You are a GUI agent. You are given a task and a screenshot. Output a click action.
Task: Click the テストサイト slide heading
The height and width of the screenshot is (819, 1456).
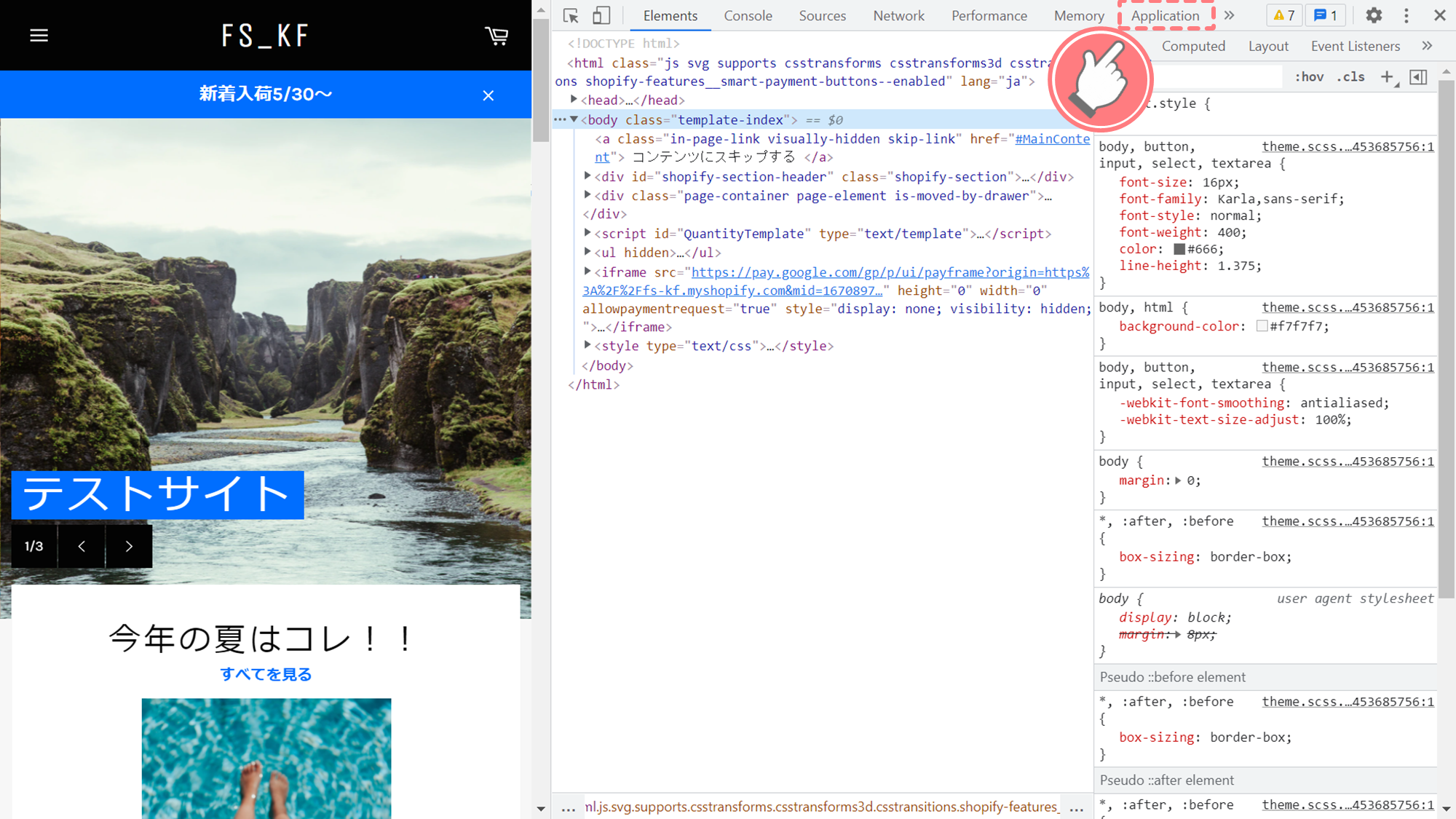pos(157,494)
